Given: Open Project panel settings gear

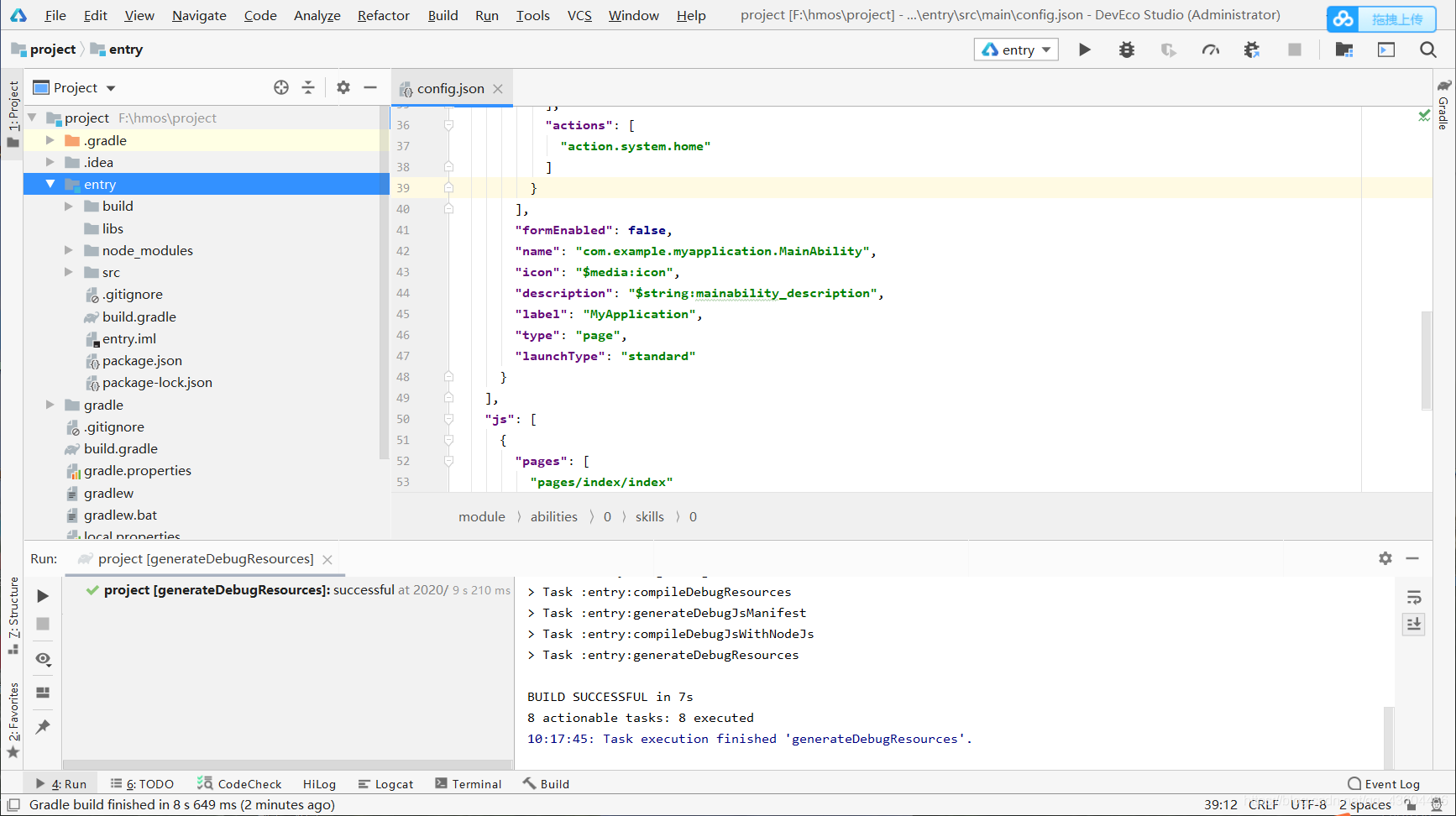Looking at the screenshot, I should click(343, 87).
